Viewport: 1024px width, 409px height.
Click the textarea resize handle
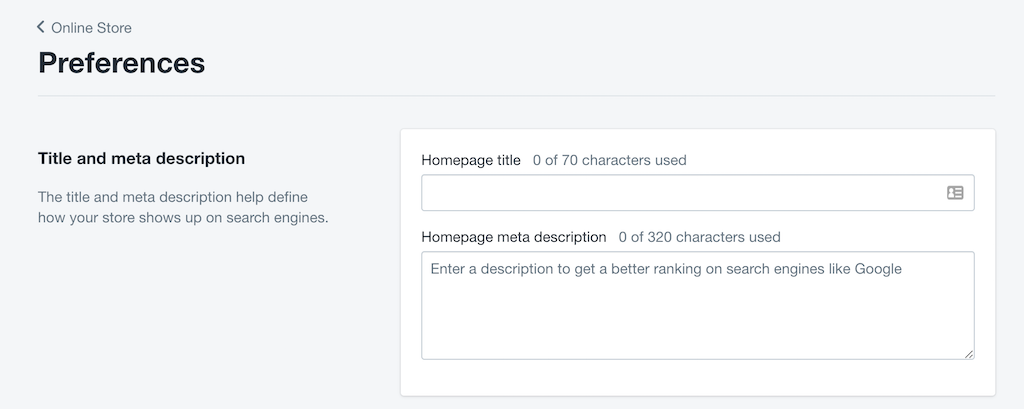coord(968,353)
